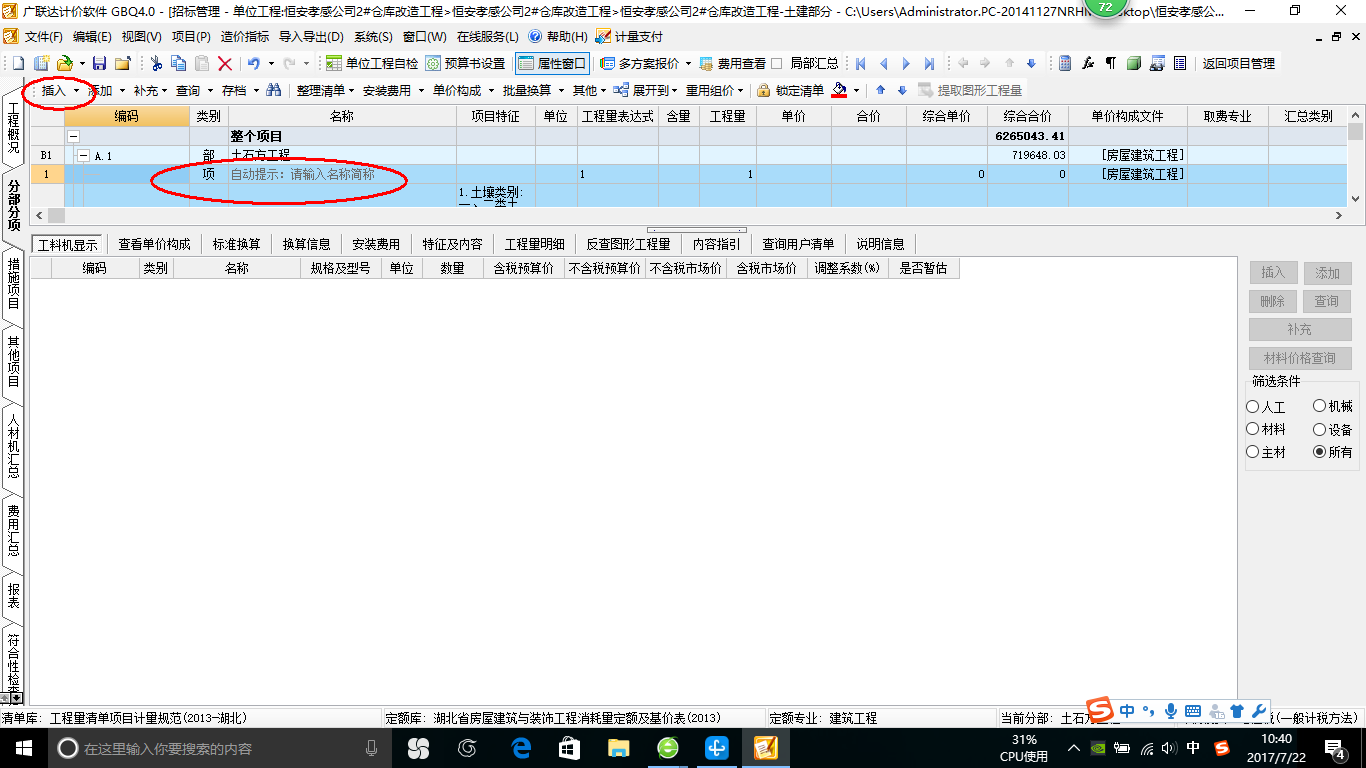Screen dimensions: 1366x768
Task: Open Microsoft Edge from the taskbar
Action: pyautogui.click(x=521, y=748)
